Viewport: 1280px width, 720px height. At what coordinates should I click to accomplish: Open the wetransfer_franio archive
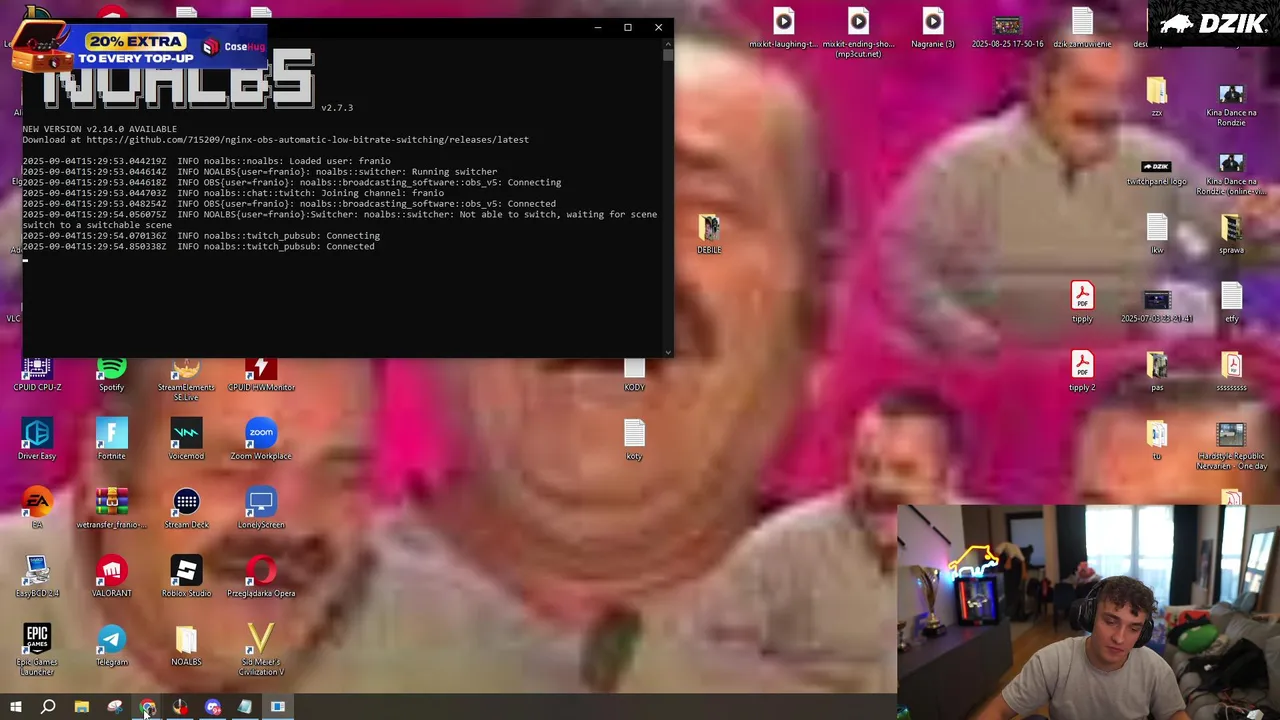click(111, 508)
